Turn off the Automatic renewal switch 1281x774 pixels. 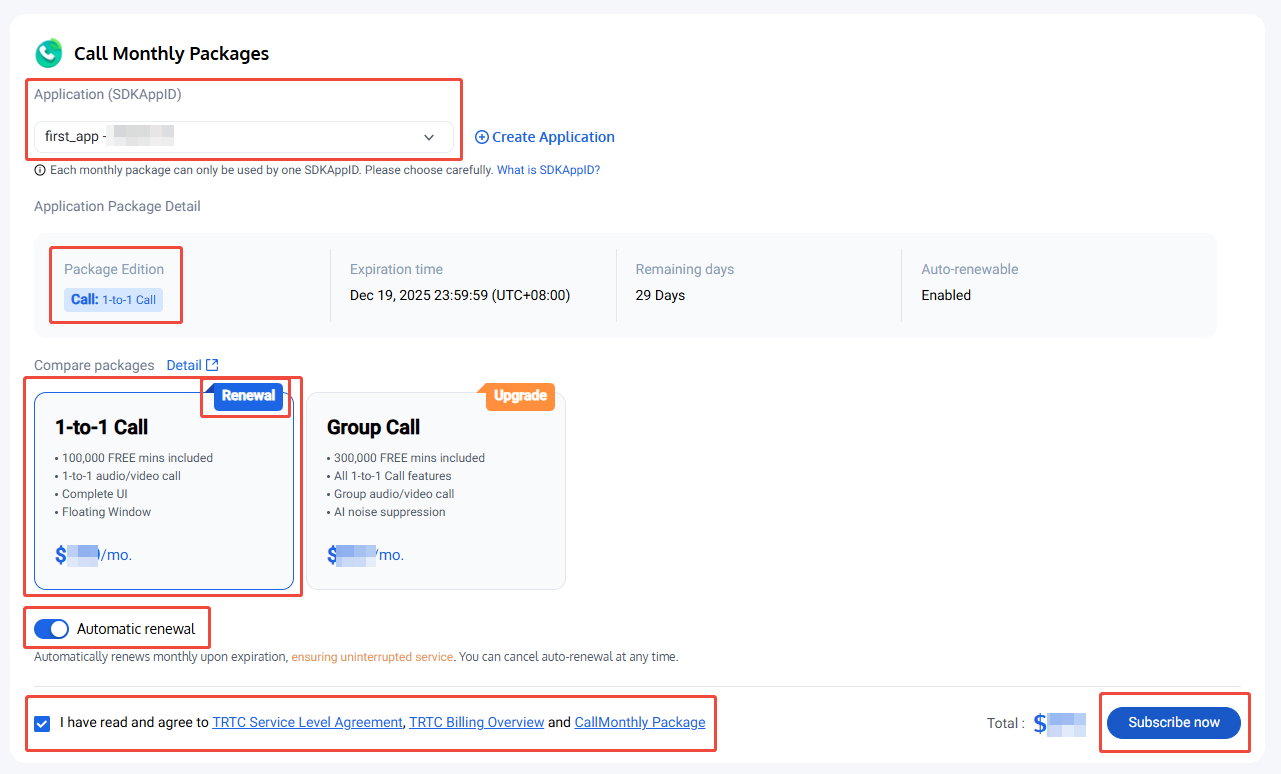51,629
